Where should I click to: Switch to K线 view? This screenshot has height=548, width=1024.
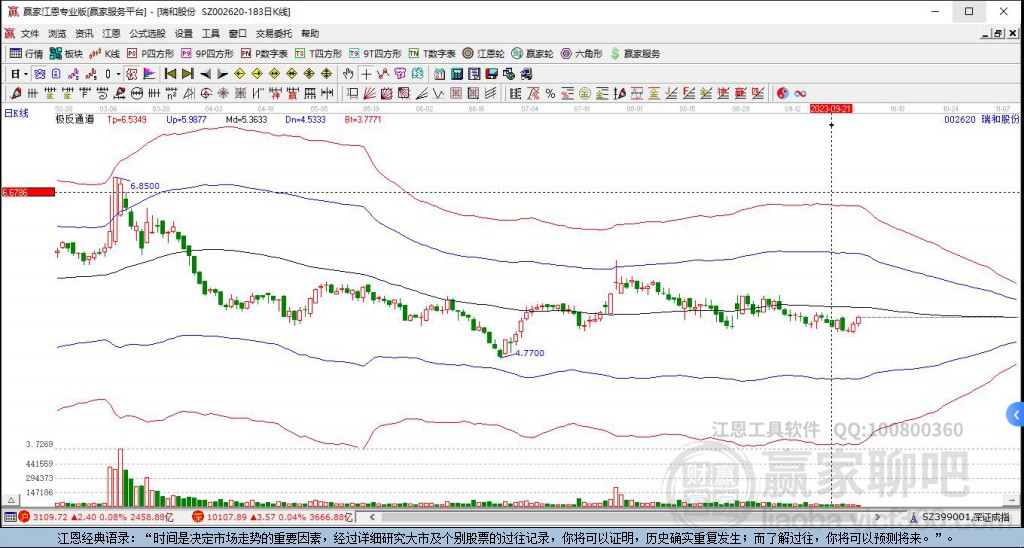[105, 54]
